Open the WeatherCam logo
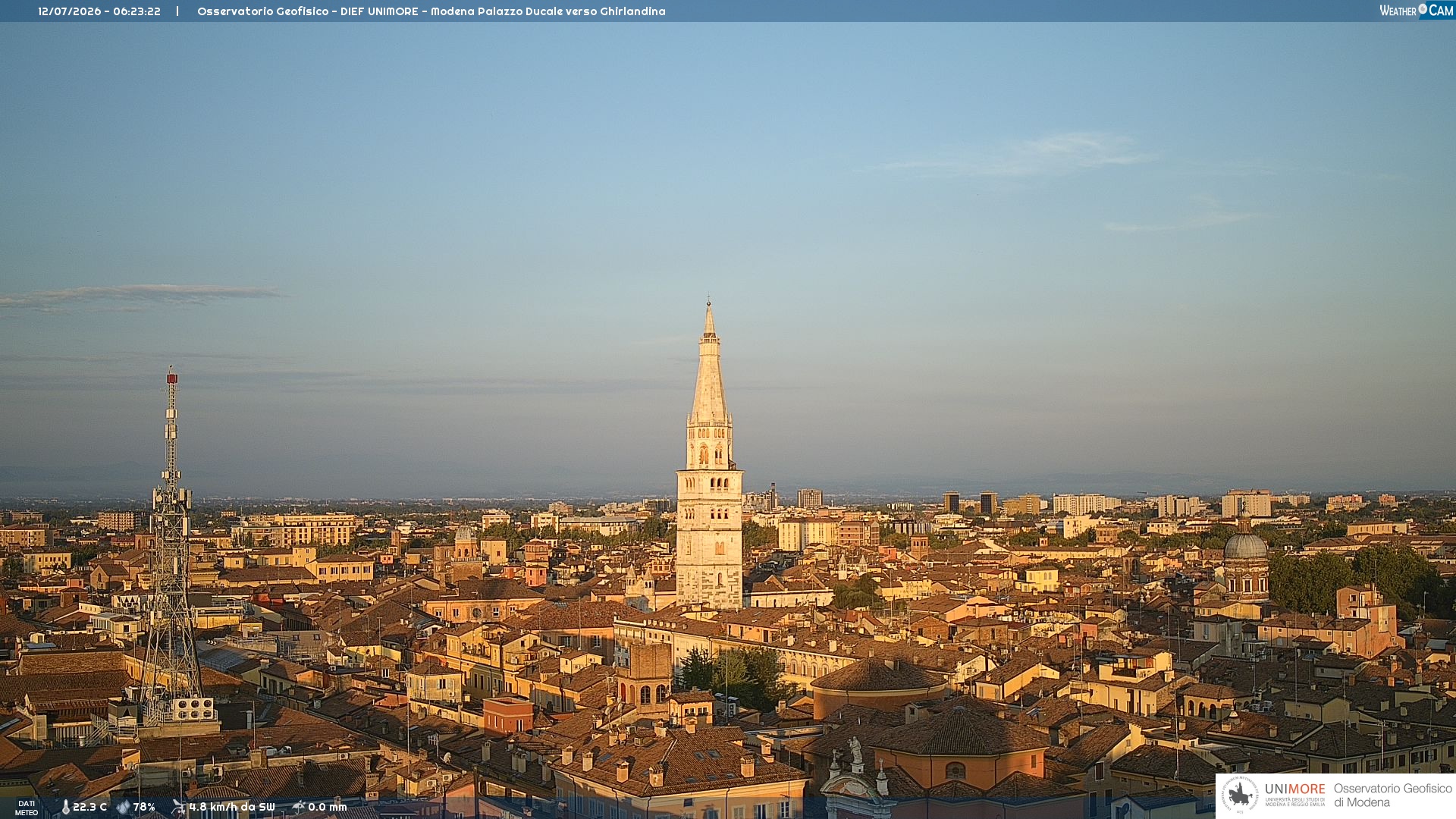 (1417, 11)
